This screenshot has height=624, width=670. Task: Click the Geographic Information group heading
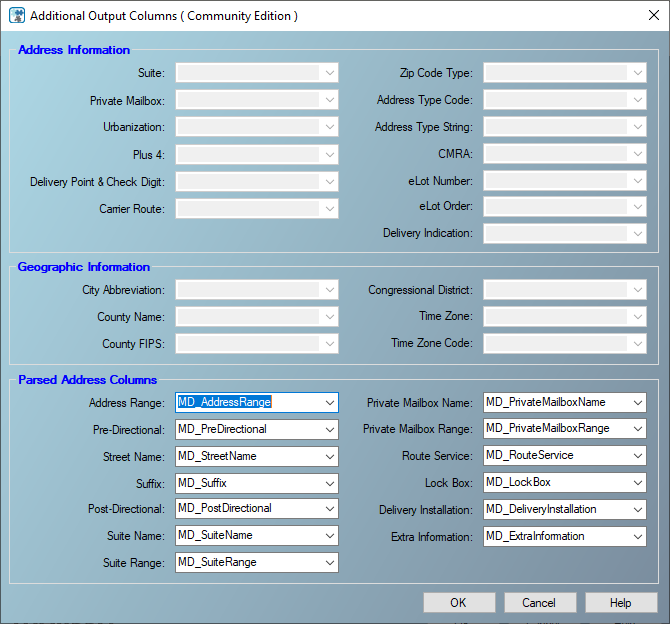click(x=84, y=267)
